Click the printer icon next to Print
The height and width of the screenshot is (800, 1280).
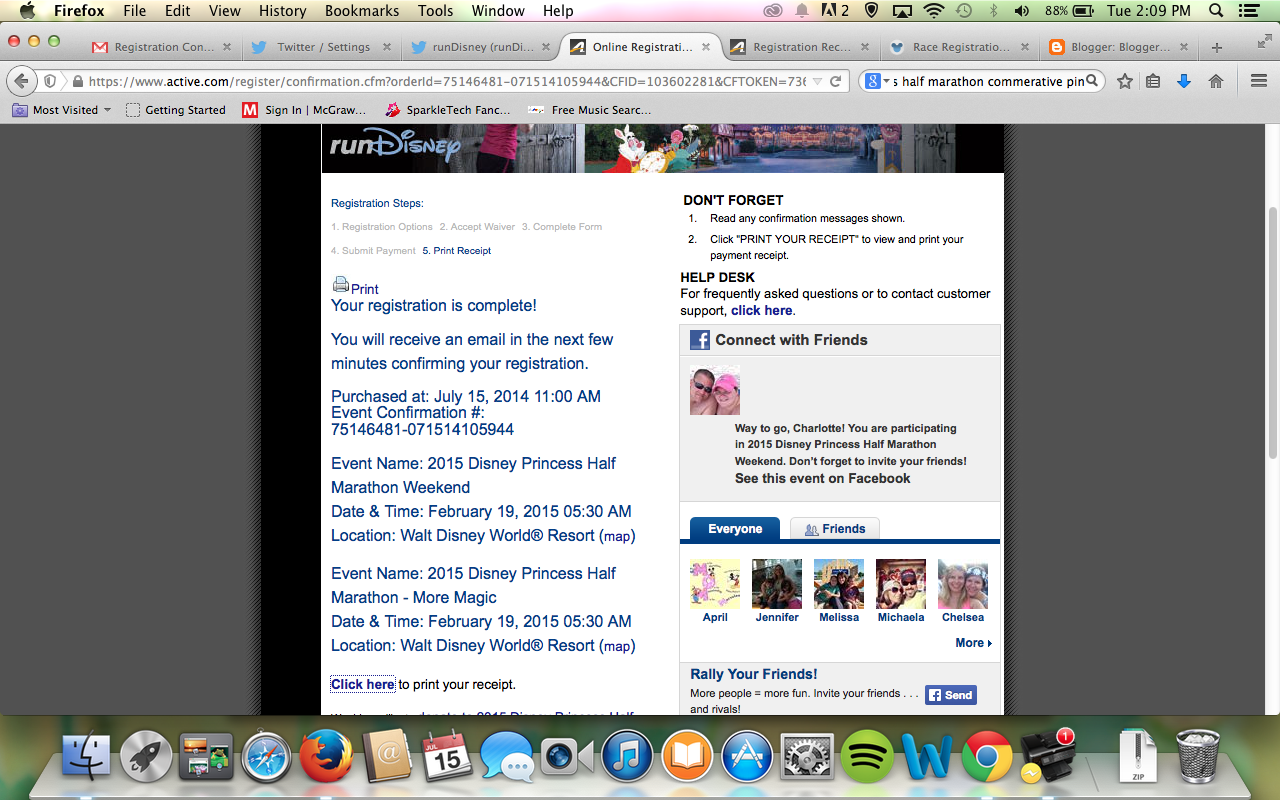point(340,284)
